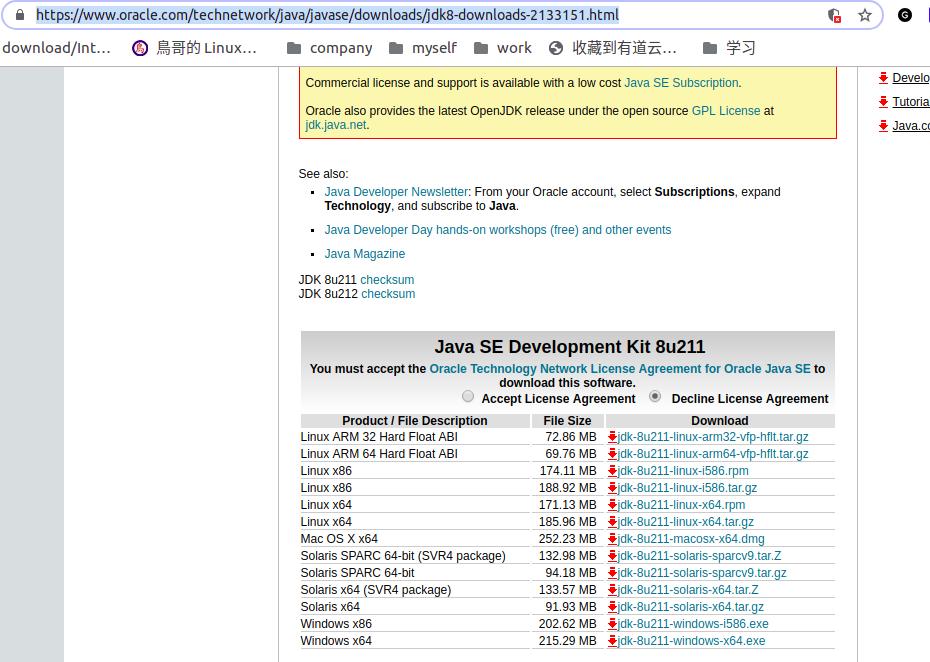
Task: Click the lock icon in the address bar
Action: click(x=20, y=15)
